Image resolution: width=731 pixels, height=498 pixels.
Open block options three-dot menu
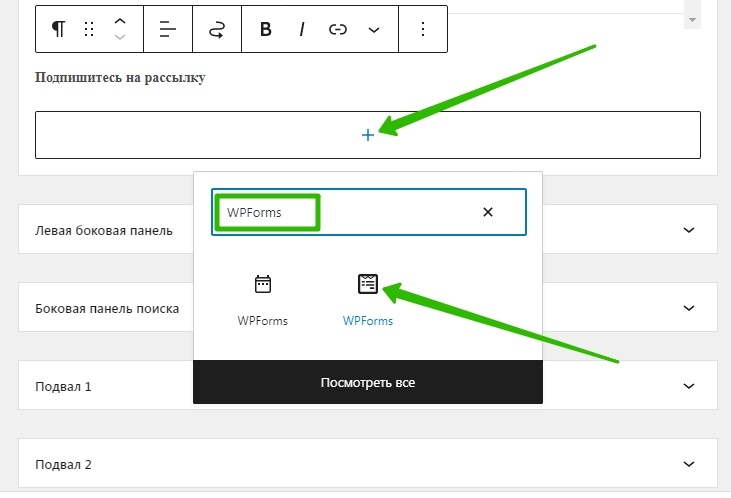(x=423, y=29)
